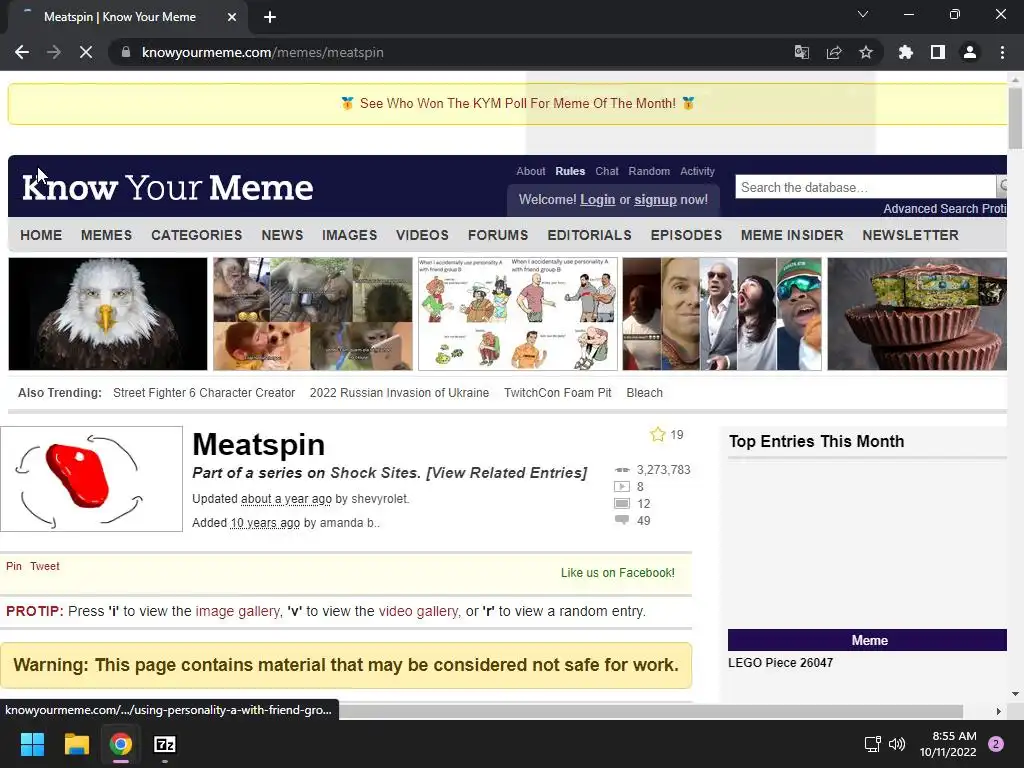Viewport: 1024px width, 768px height.
Task: Open Chrome profile icon
Action: 970,52
